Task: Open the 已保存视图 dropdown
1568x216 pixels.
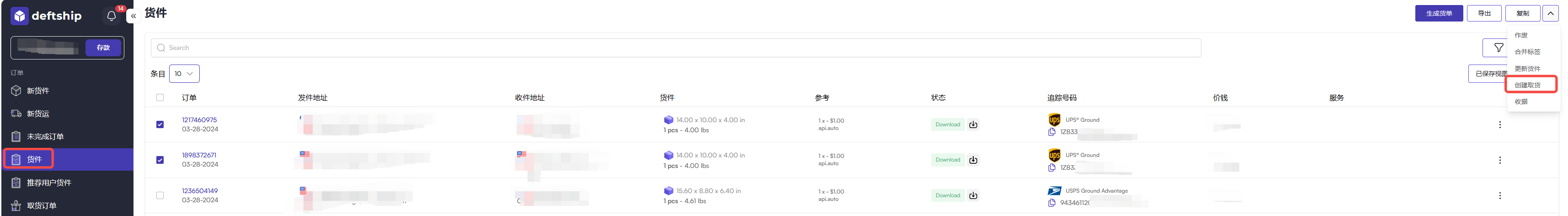Action: coord(1488,74)
